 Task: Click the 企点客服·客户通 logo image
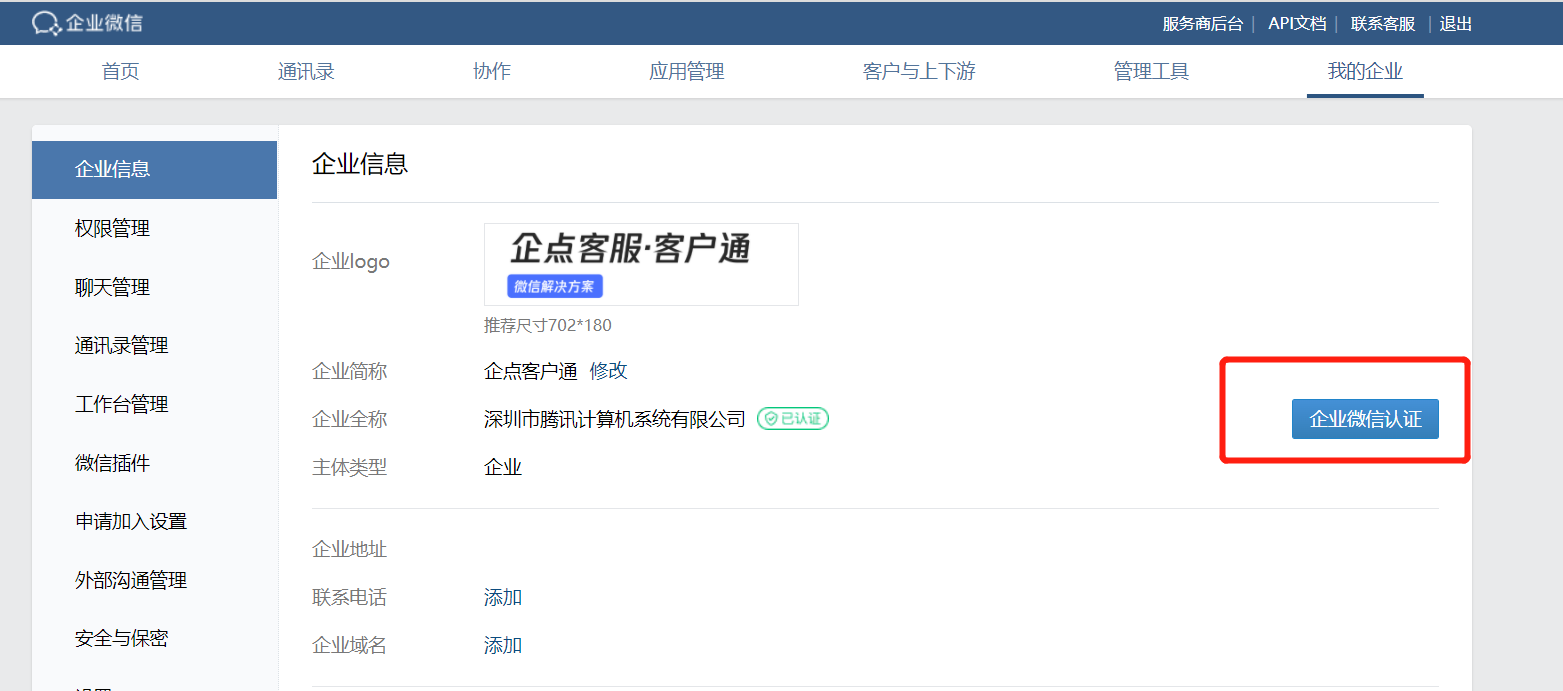(x=641, y=264)
